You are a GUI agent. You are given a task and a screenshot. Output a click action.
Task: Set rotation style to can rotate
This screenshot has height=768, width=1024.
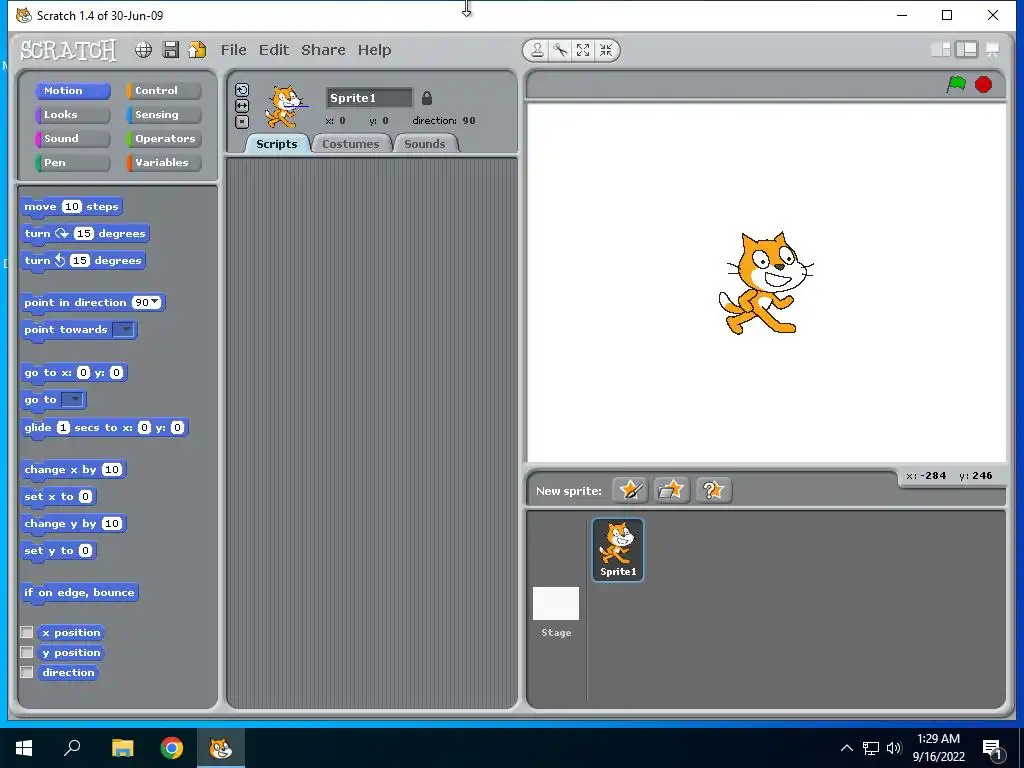point(242,90)
